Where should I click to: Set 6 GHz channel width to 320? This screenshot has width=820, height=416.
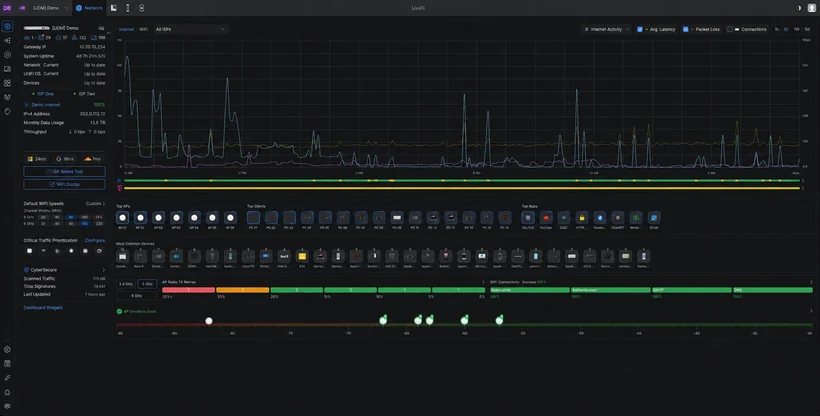[98, 223]
